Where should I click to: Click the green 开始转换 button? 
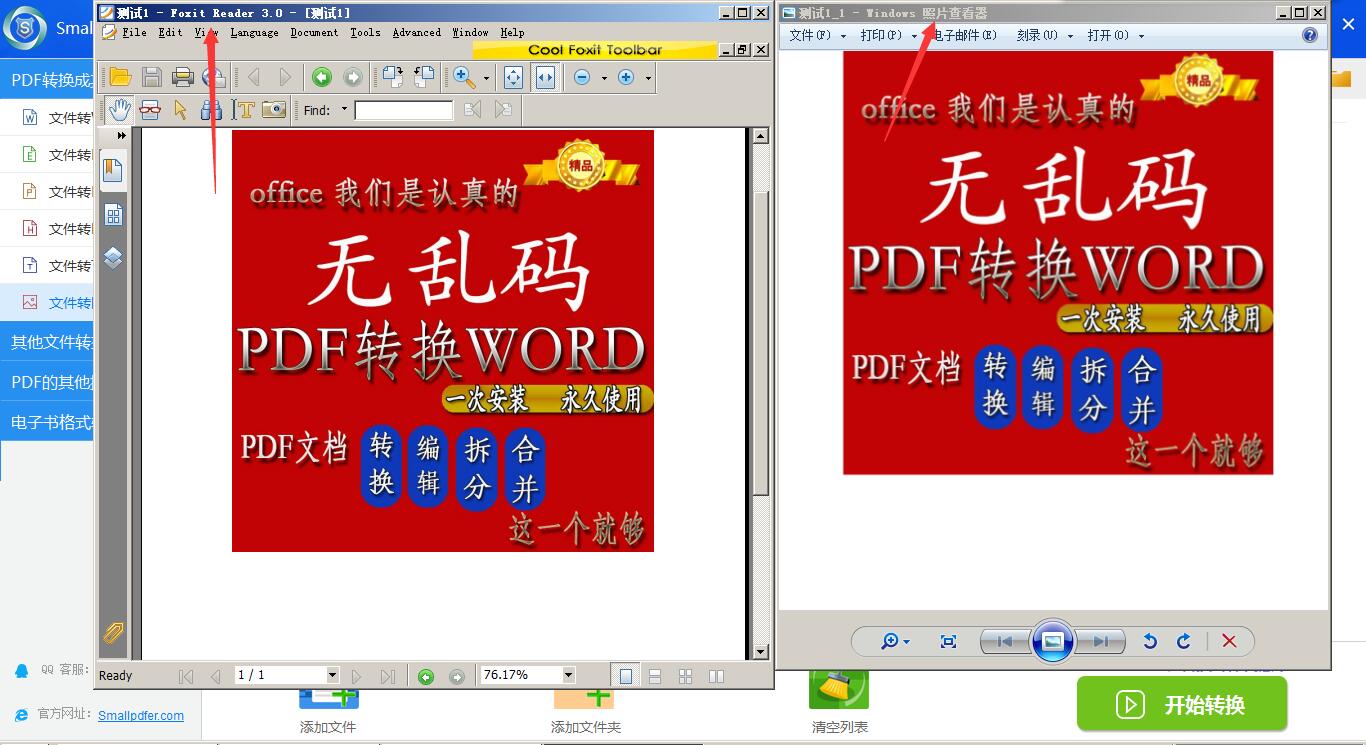[x=1181, y=704]
